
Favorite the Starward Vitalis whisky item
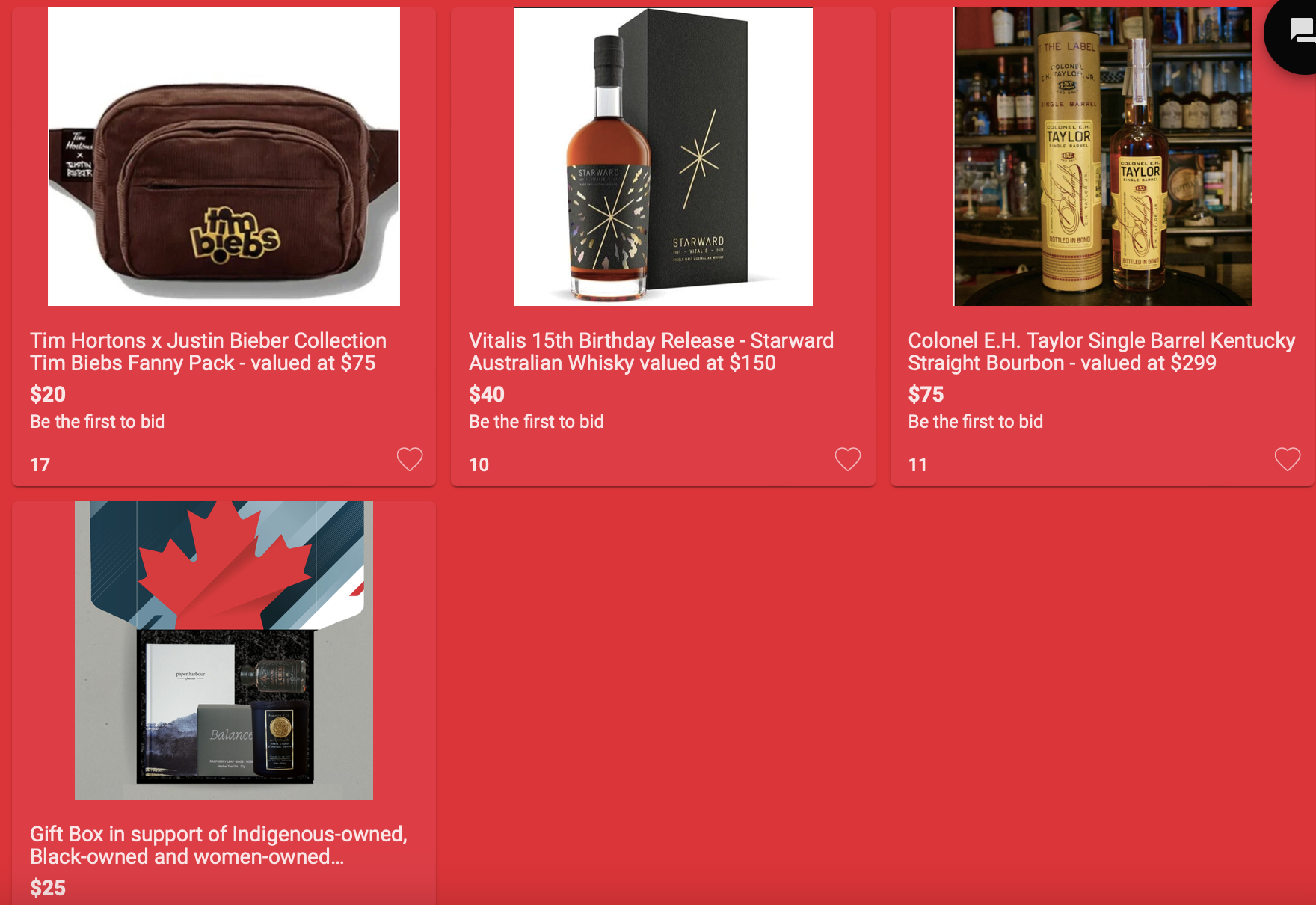coord(848,459)
